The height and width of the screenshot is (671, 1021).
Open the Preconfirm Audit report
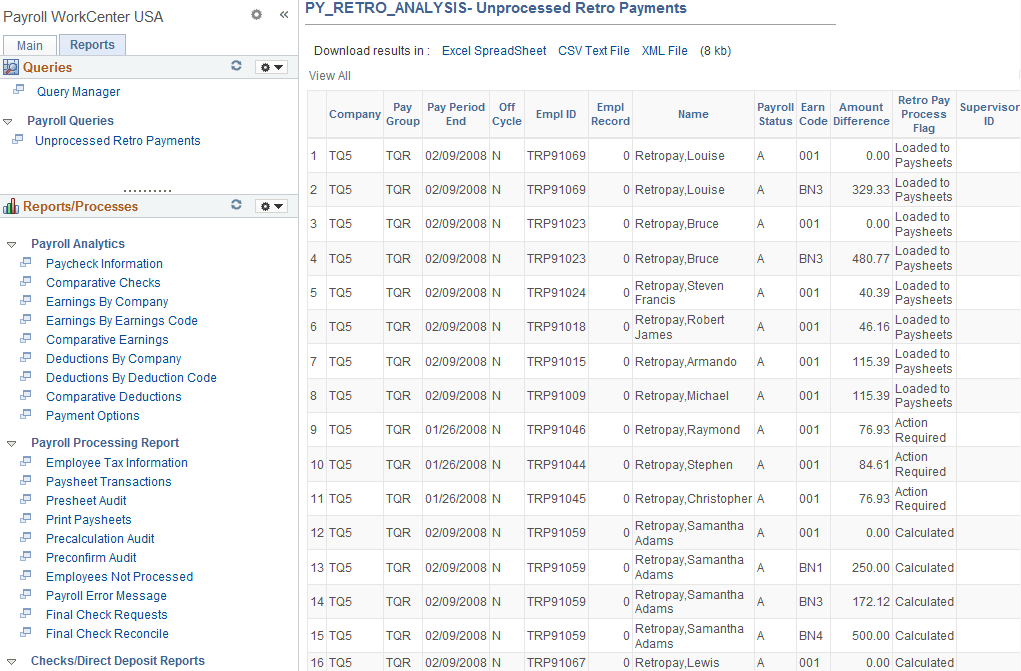(x=91, y=557)
